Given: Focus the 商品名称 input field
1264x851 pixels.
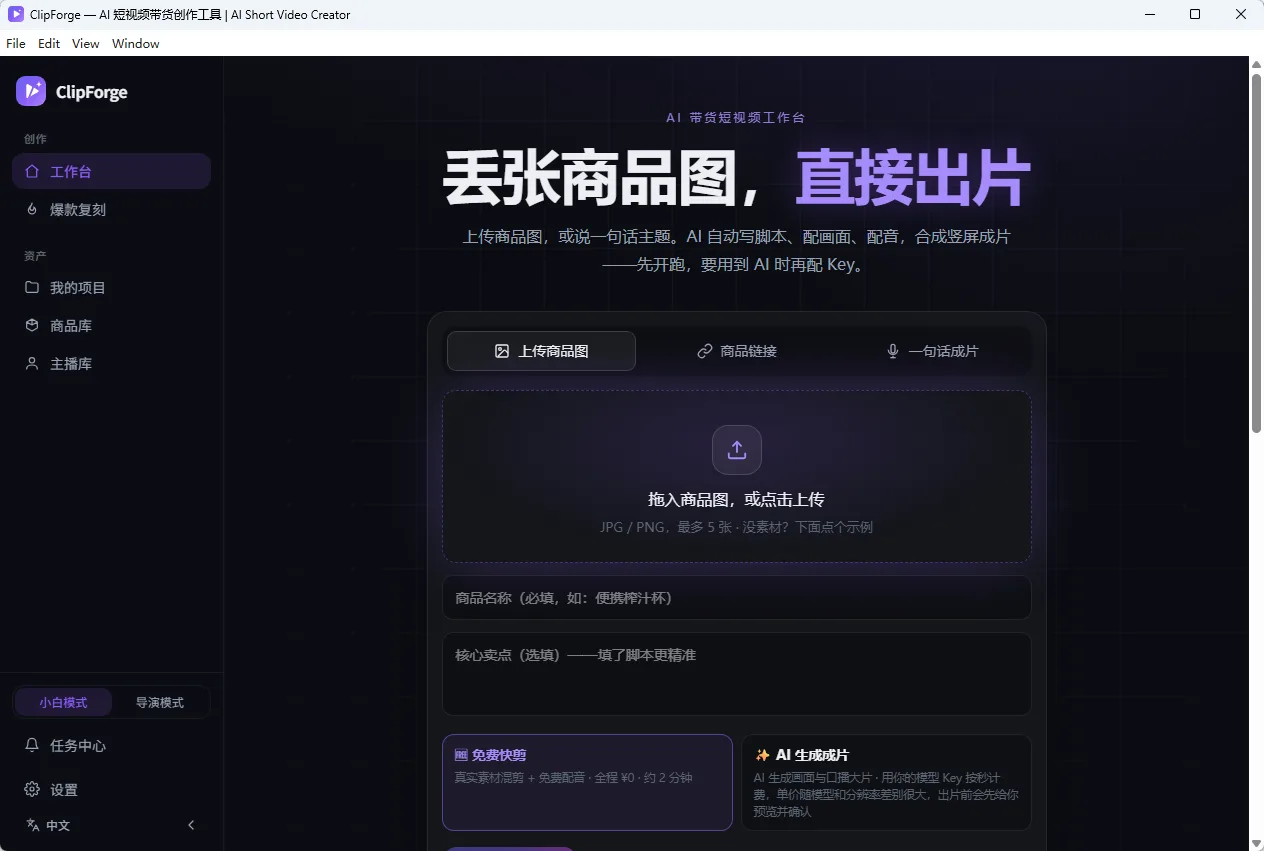Looking at the screenshot, I should coord(737,597).
